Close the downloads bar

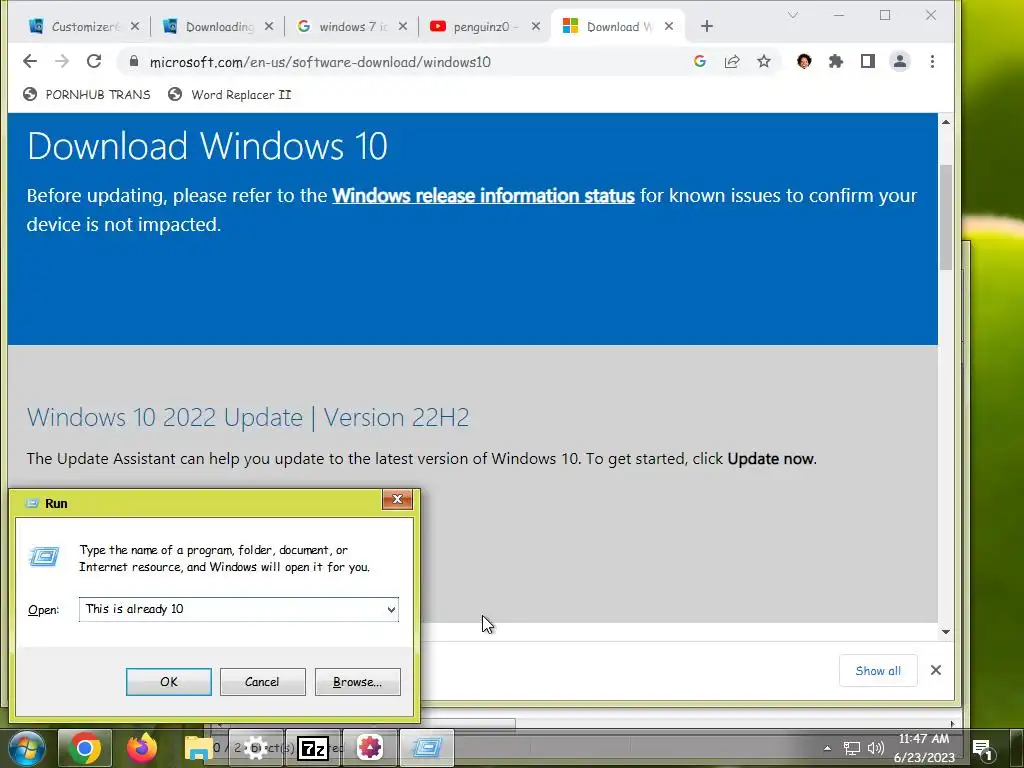point(936,670)
